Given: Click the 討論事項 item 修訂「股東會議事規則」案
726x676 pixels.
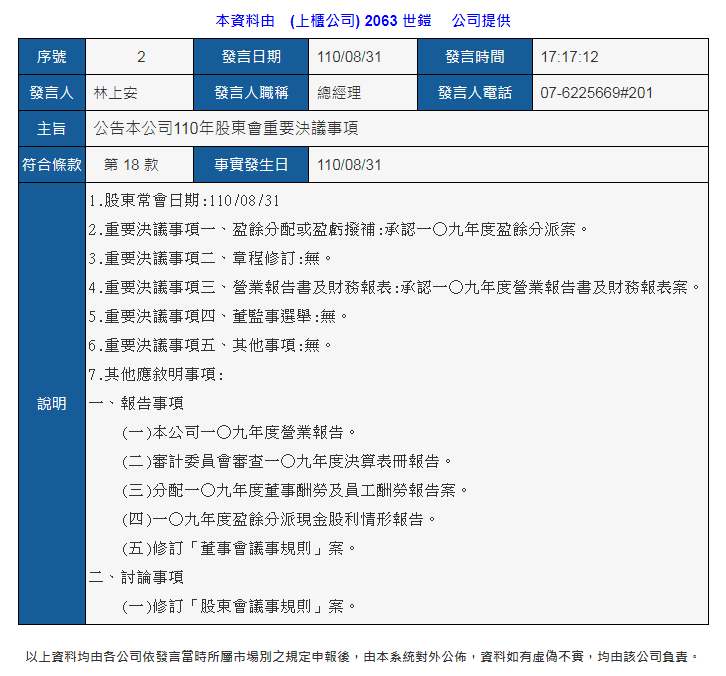Looking at the screenshot, I should pos(238,607).
